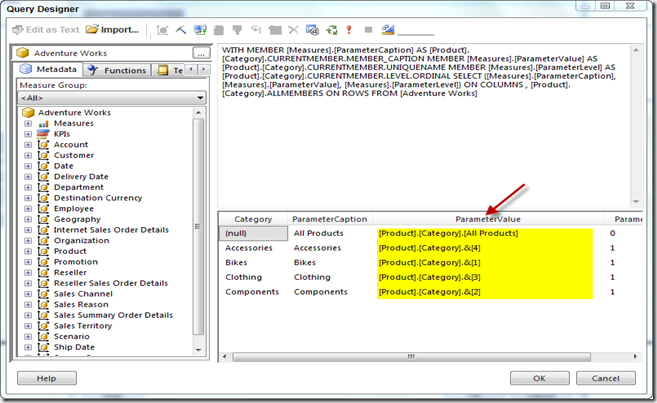This screenshot has width=657, height=403.
Task: Expand the Date dimension node
Action: (28, 166)
